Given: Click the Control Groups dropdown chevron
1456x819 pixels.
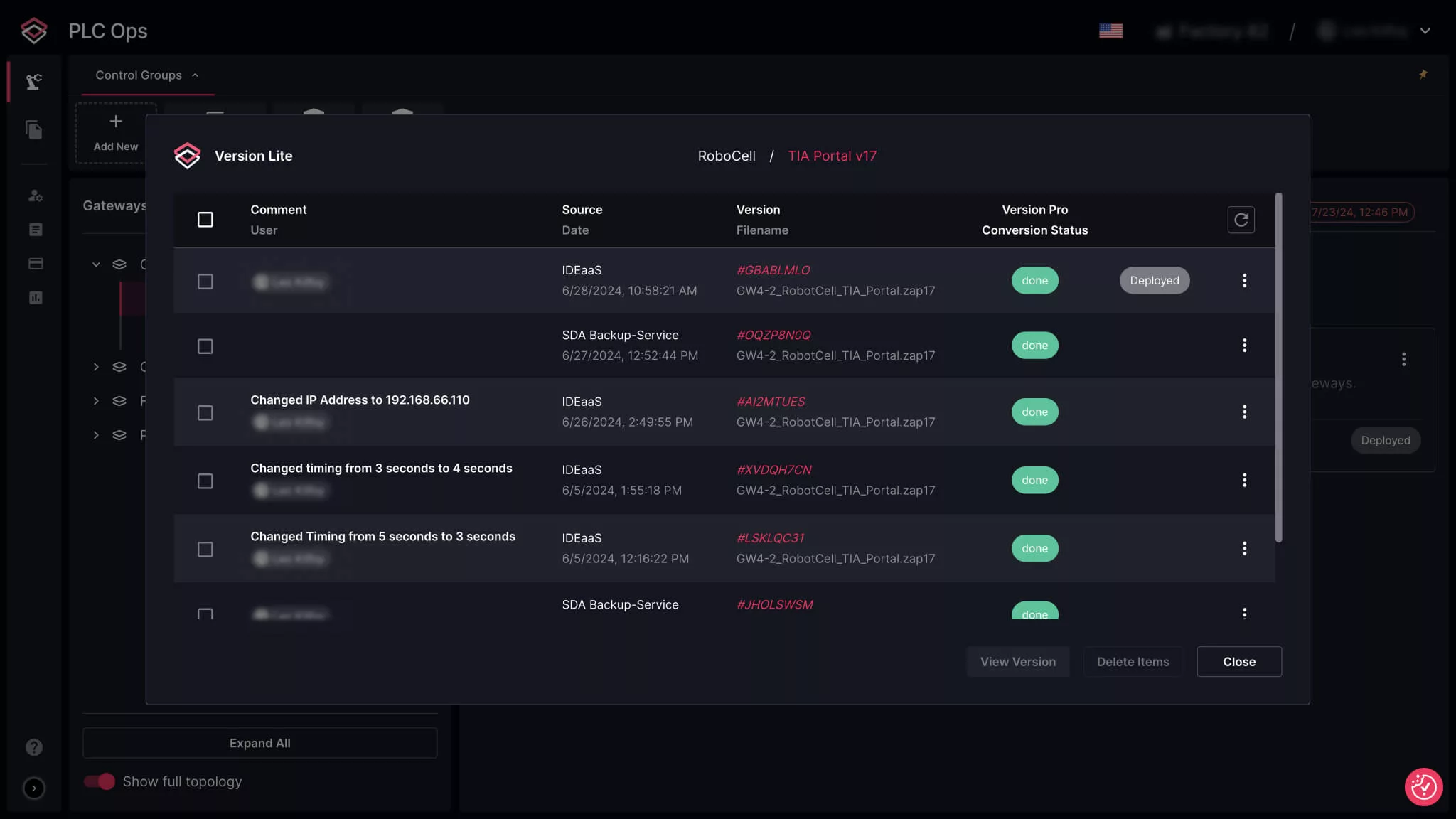Looking at the screenshot, I should point(195,75).
